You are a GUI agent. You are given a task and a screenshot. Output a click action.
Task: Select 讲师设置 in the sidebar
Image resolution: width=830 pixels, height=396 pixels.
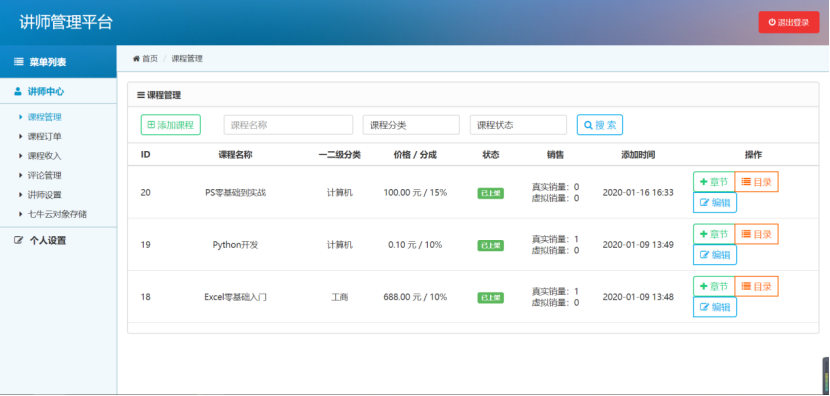(44, 195)
